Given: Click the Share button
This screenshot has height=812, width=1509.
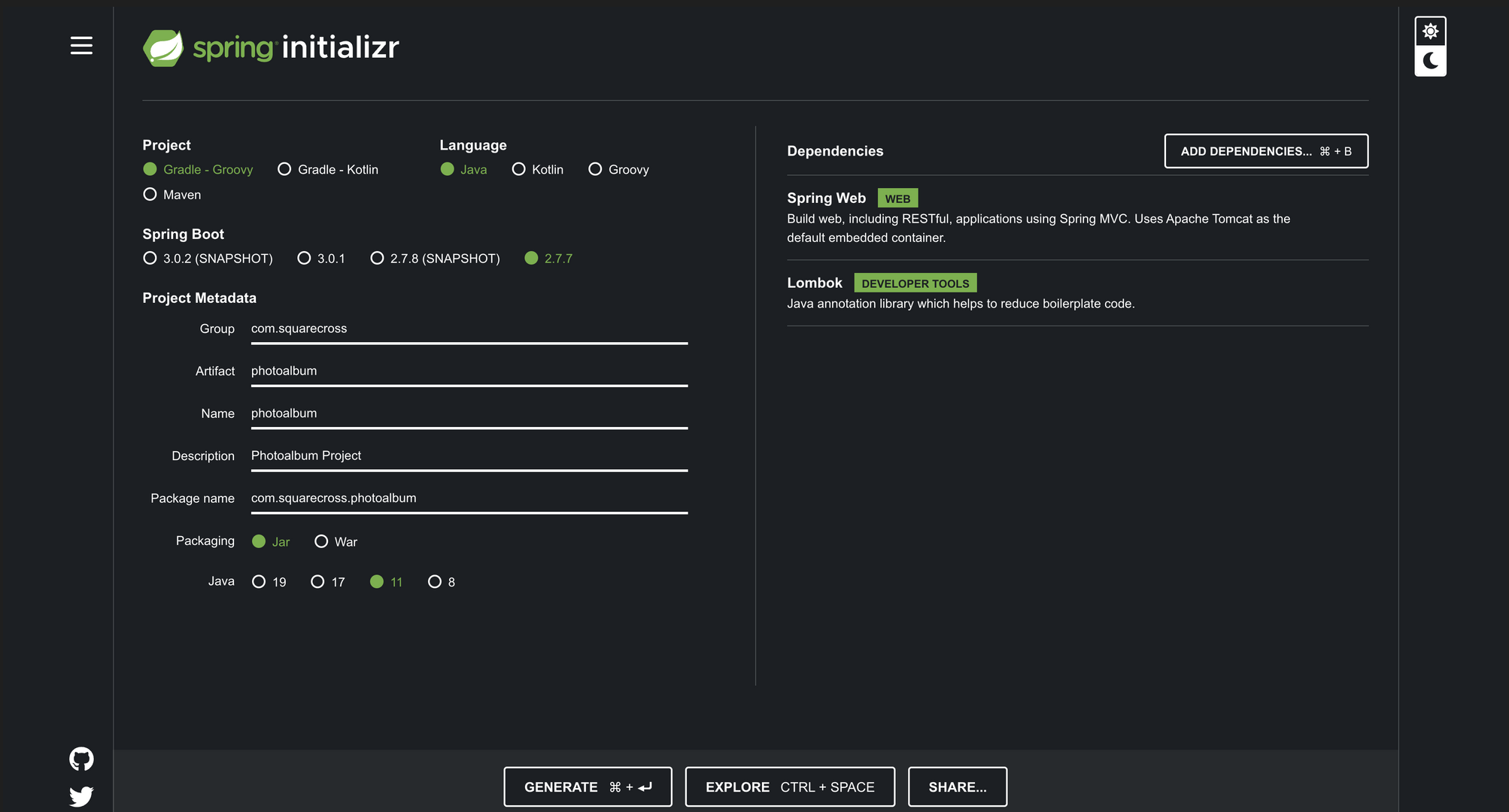Looking at the screenshot, I should [x=958, y=787].
